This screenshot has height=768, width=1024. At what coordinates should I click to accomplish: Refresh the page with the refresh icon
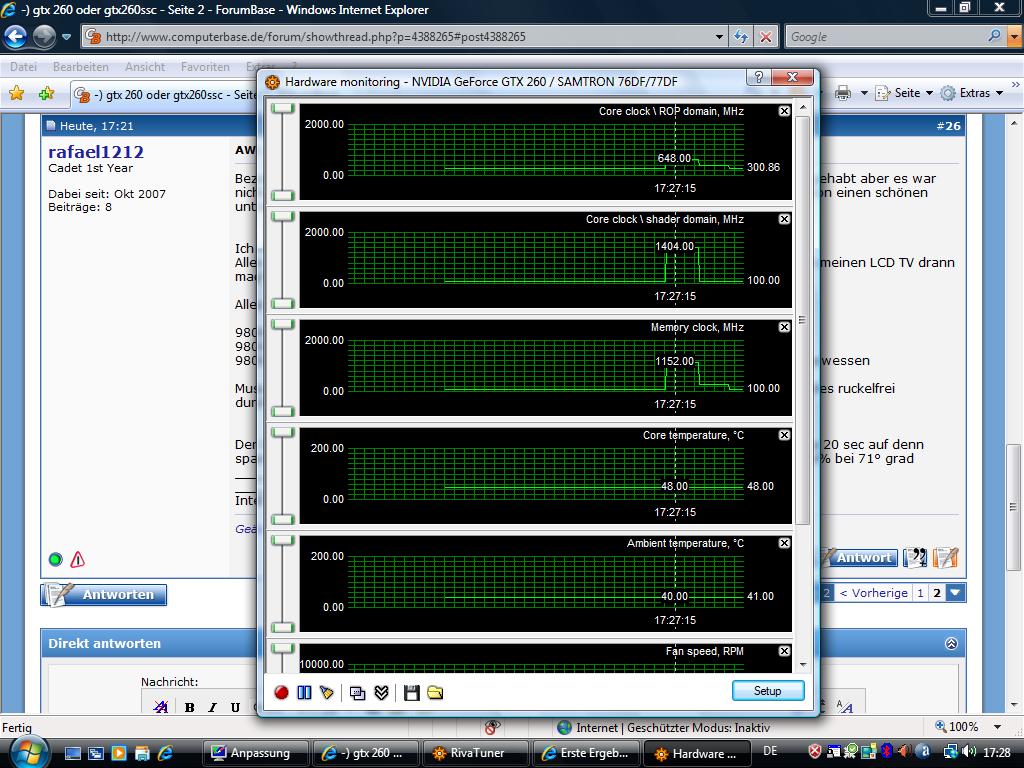coord(741,37)
